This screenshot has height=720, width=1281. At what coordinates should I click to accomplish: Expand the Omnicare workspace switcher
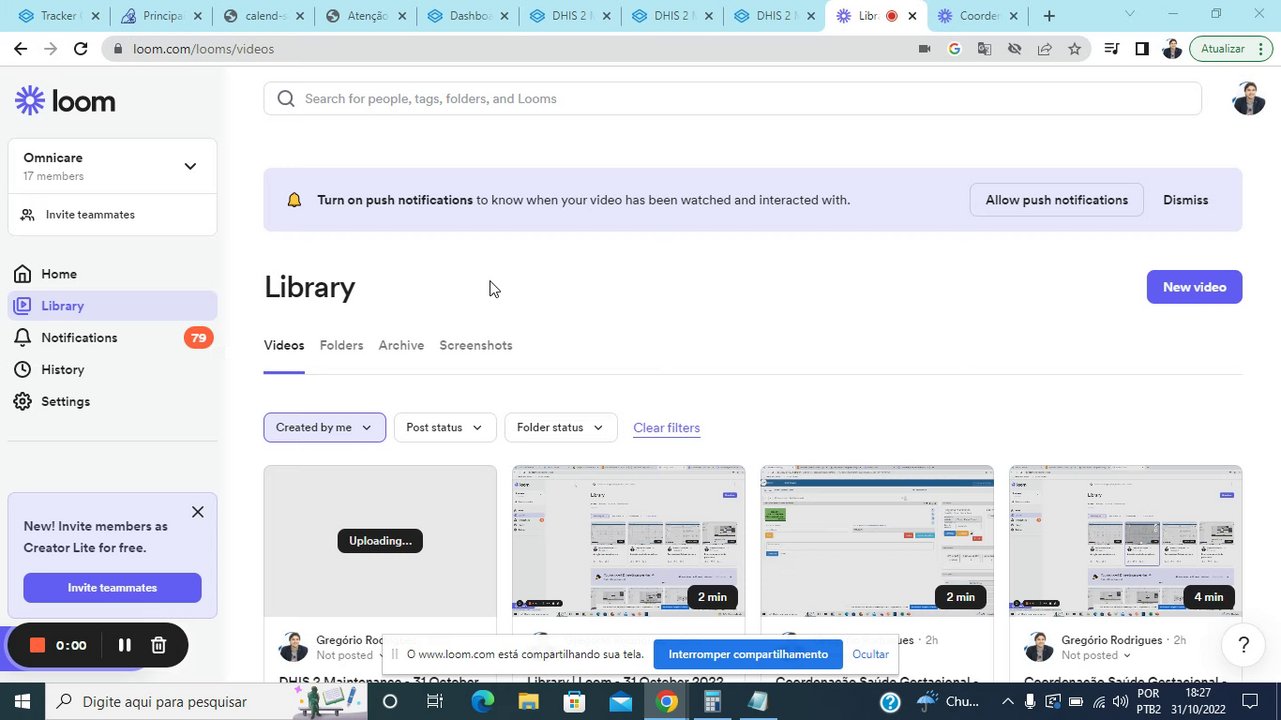(x=190, y=166)
